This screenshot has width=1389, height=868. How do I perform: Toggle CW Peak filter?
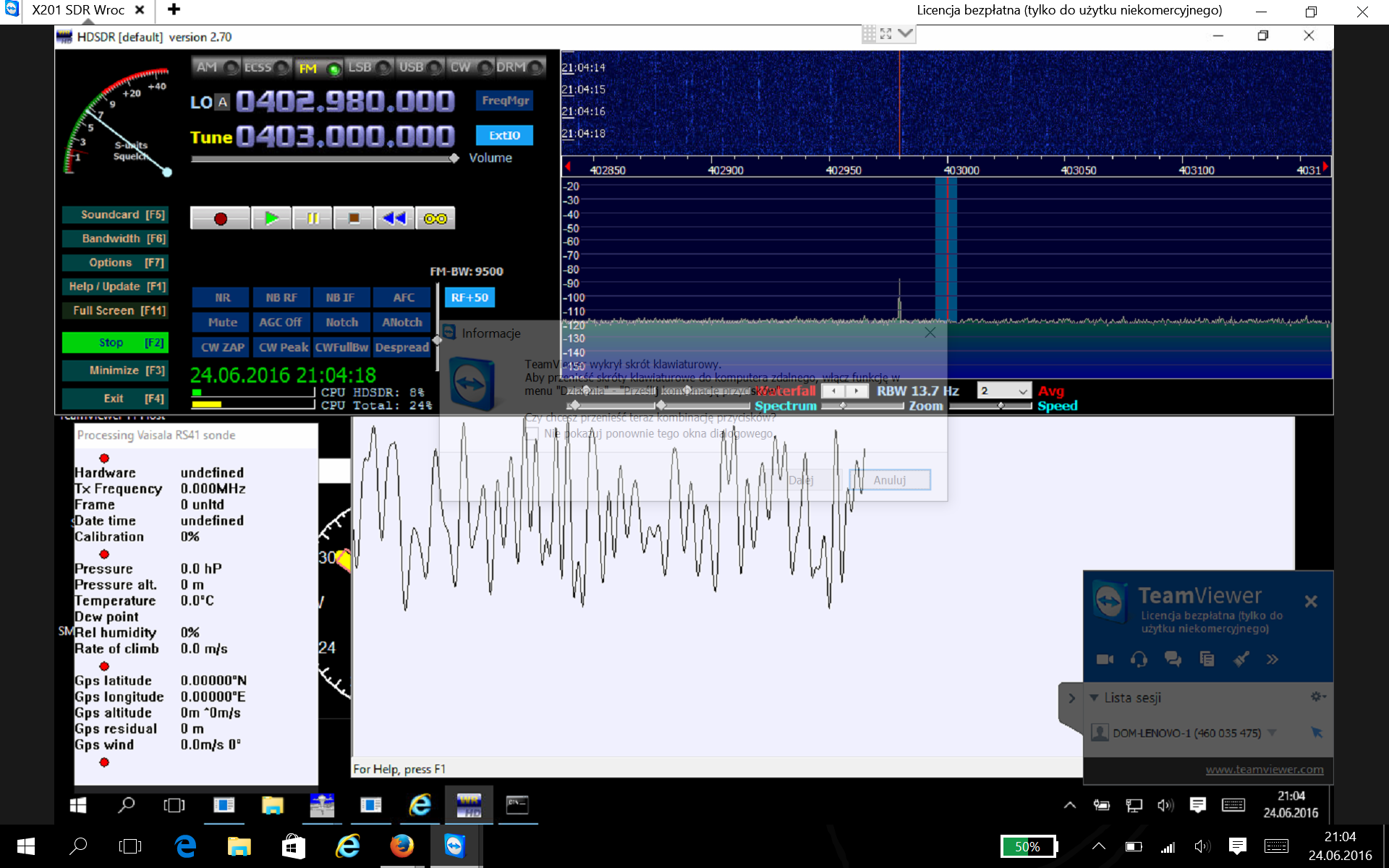281,348
